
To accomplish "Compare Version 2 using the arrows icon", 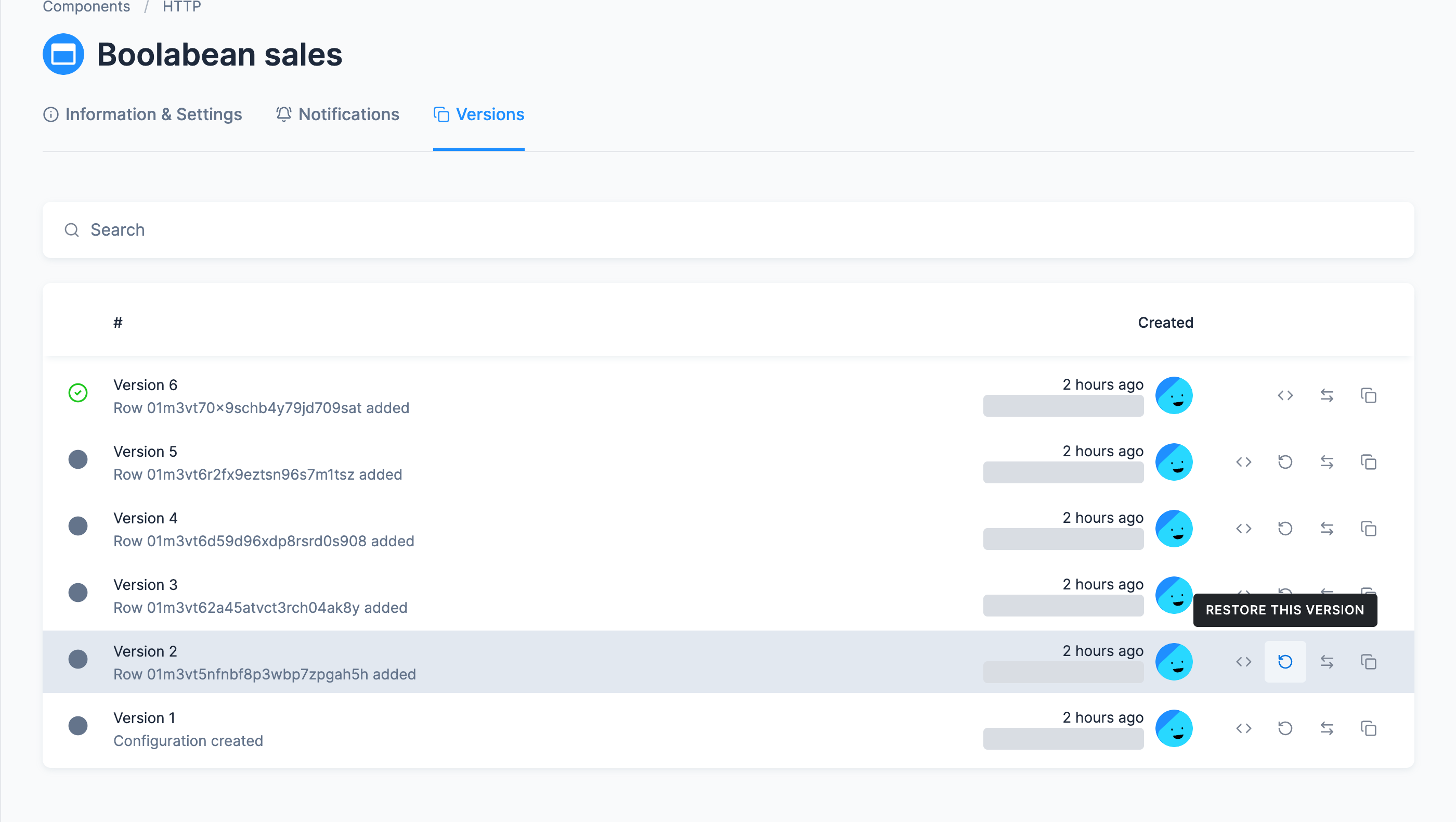I will click(1327, 661).
